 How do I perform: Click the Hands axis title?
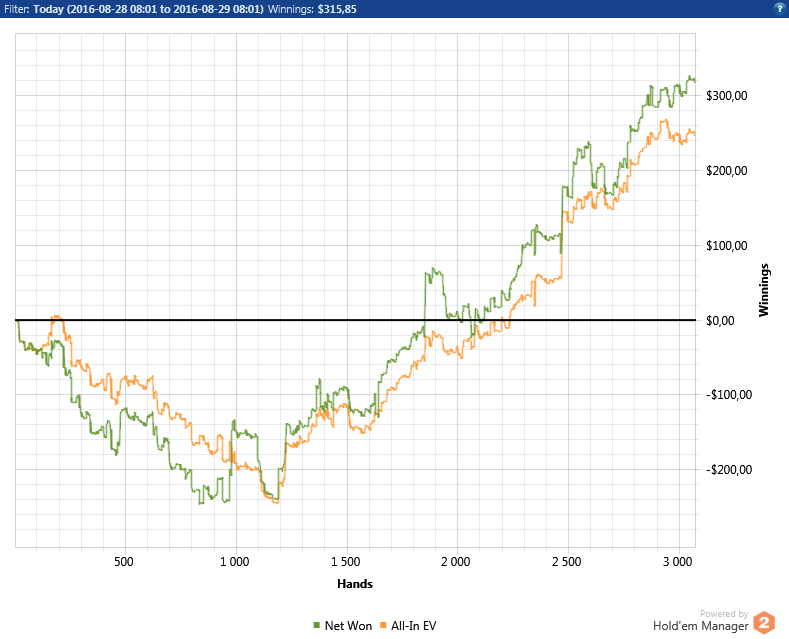tap(355, 584)
